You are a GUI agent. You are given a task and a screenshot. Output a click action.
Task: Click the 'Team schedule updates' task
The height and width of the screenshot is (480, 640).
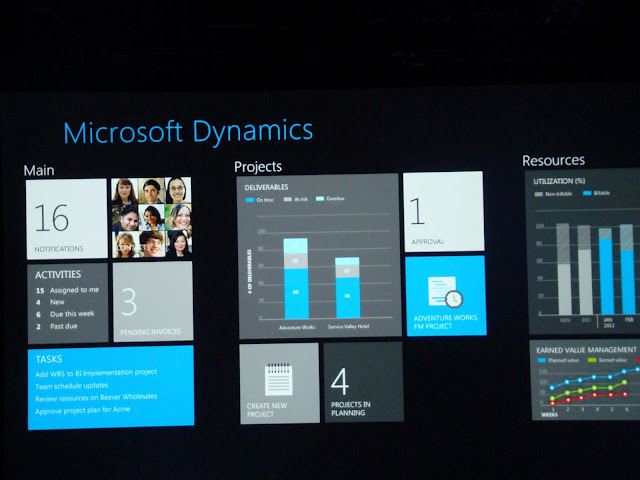(x=71, y=386)
